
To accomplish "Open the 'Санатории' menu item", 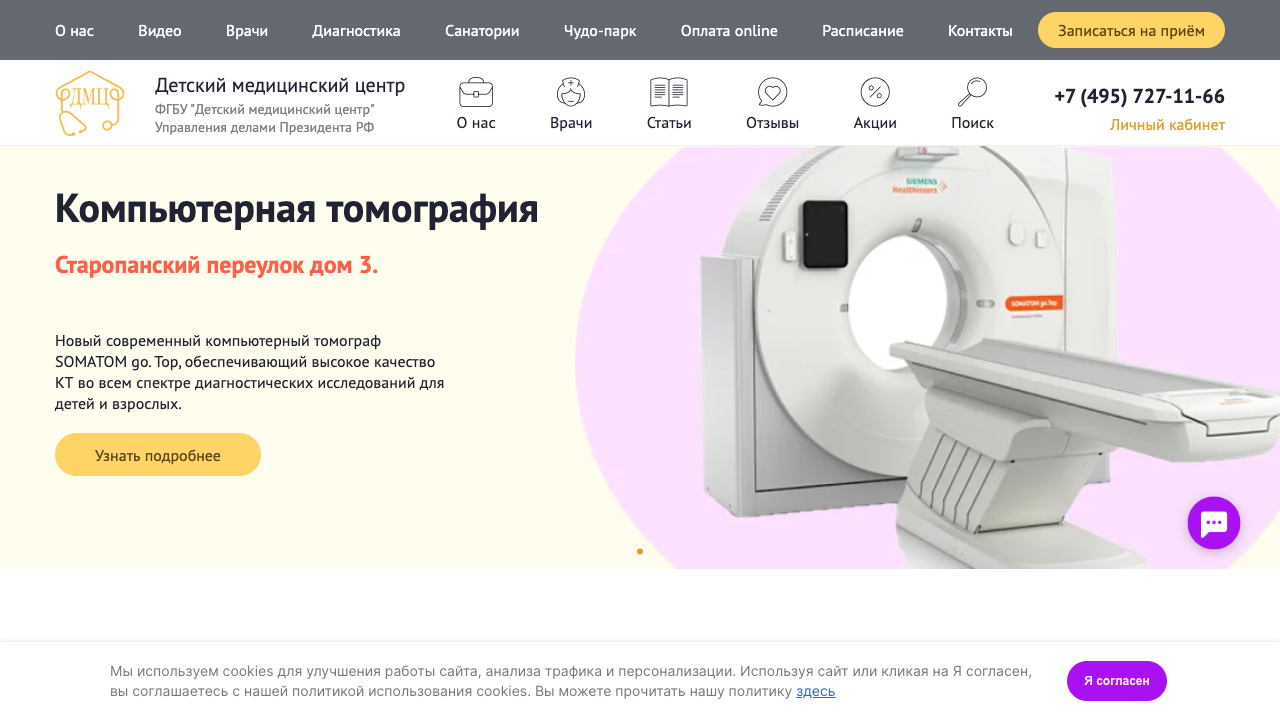I will 482,31.
